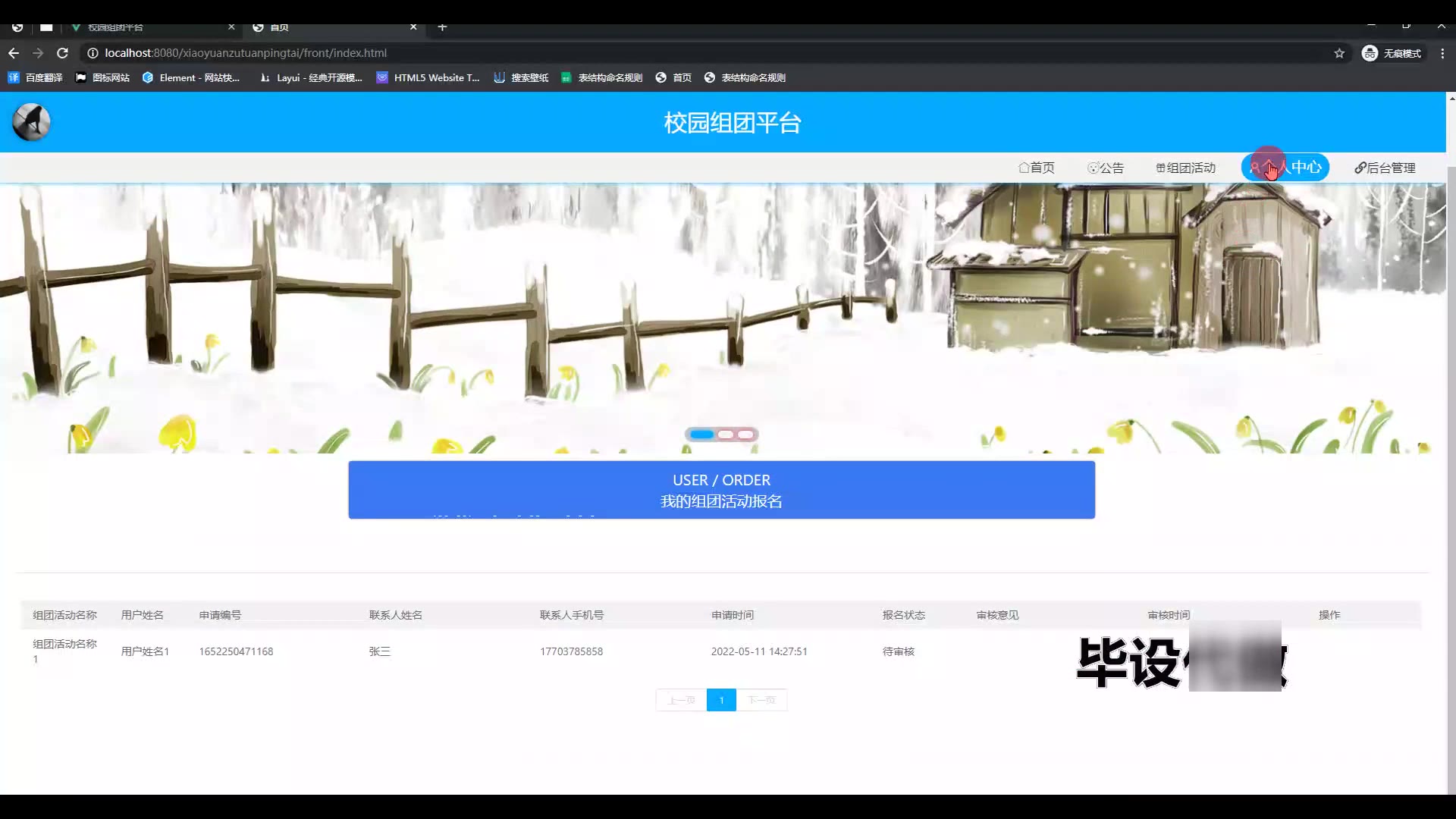Go to 首页 in the navigation menu

(1036, 168)
